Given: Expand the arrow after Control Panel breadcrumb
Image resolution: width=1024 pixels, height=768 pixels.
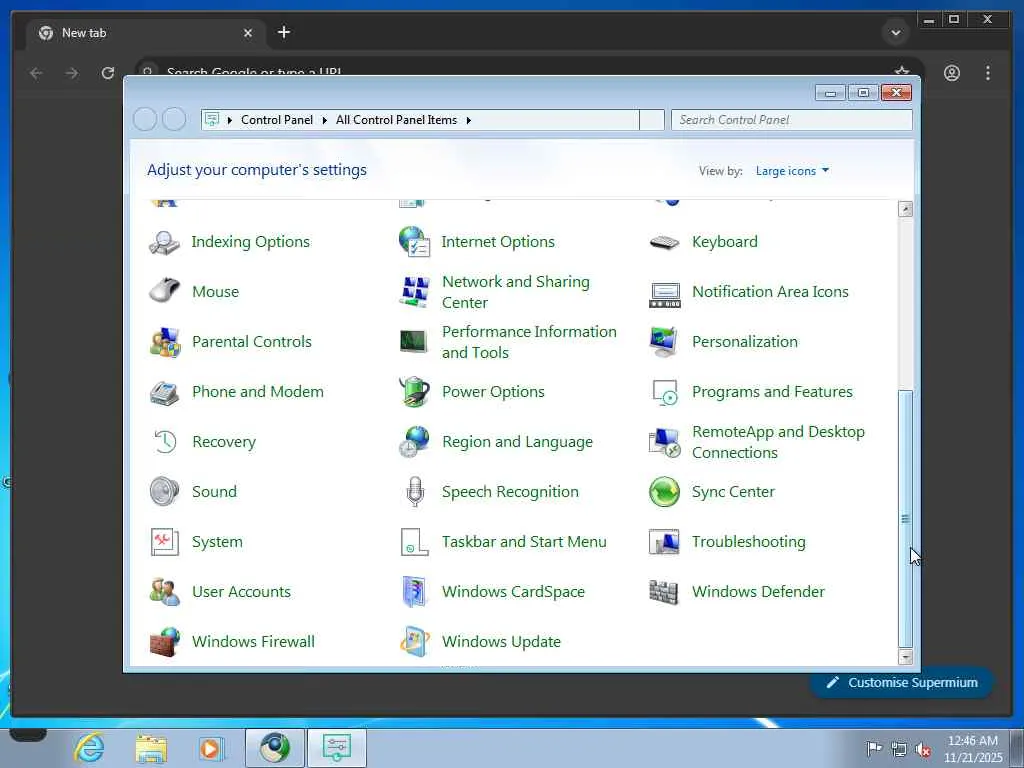Looking at the screenshot, I should click(325, 120).
